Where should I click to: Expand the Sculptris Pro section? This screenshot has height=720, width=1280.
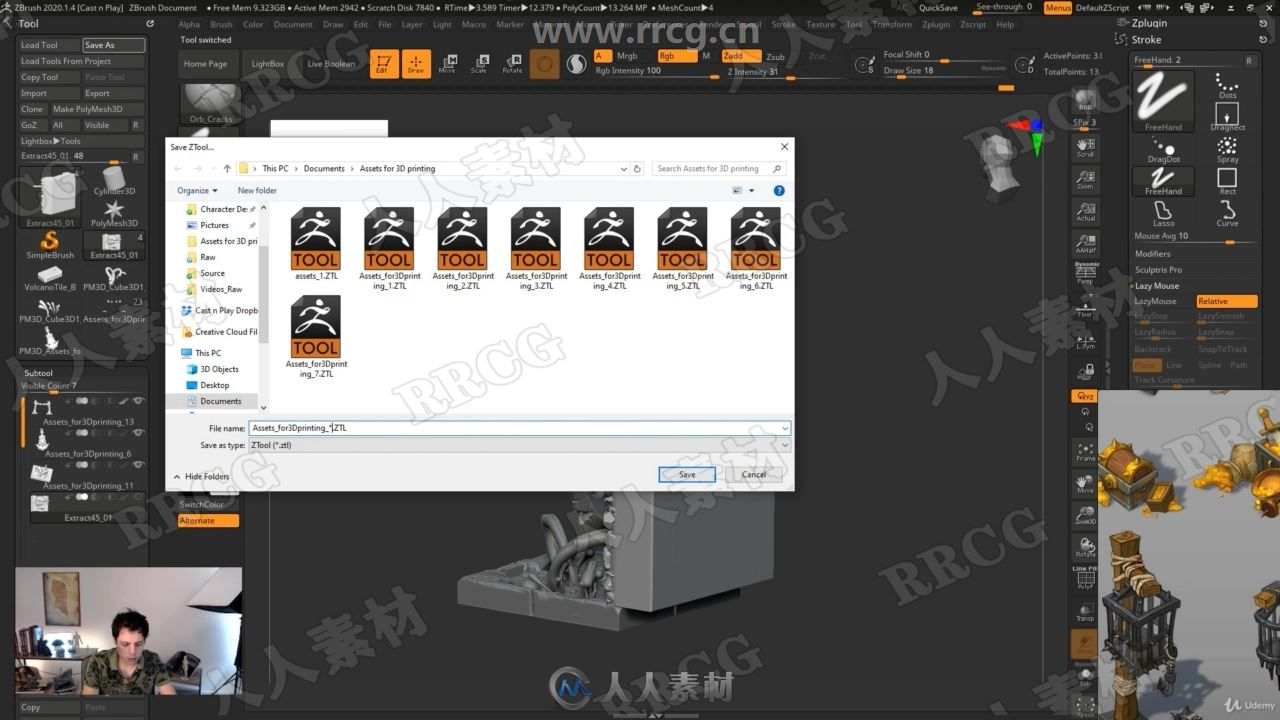point(1158,270)
